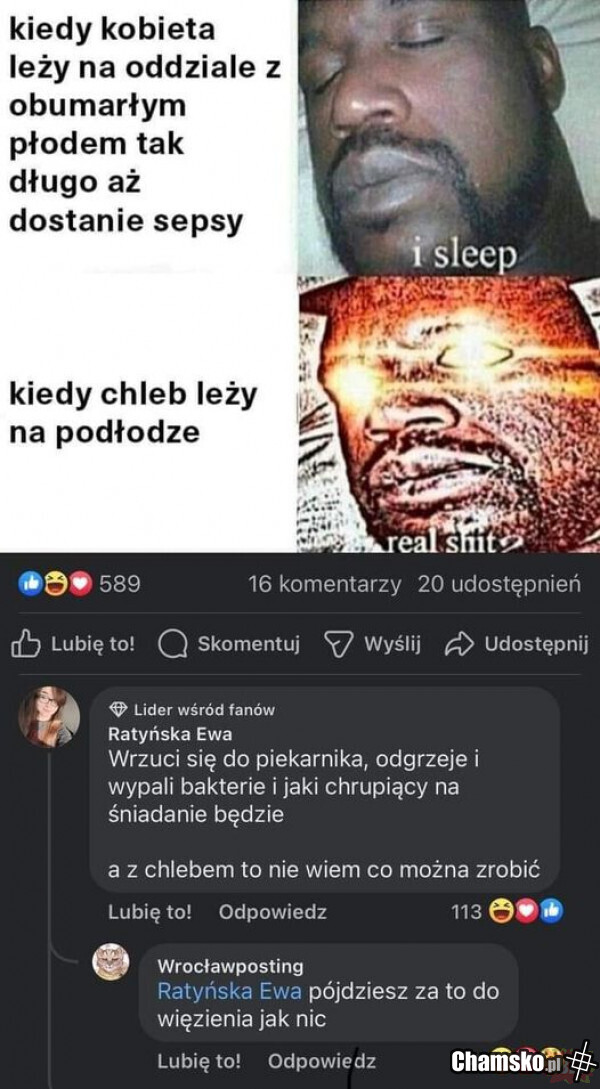Click the blue Ratyńska Ewa mention in reply
This screenshot has height=1089, width=600.
pos(229,991)
